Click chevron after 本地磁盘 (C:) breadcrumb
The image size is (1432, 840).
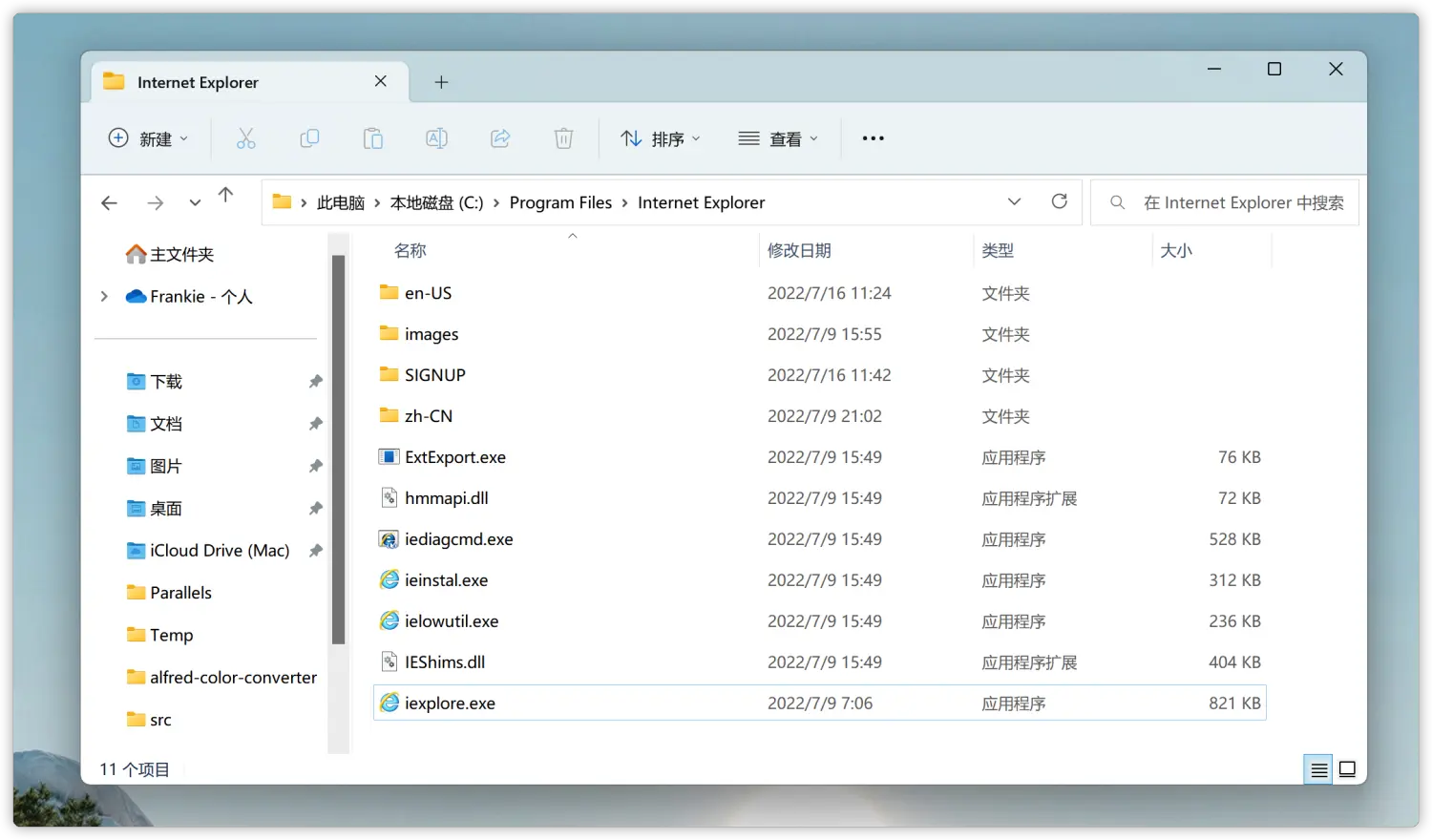pos(496,203)
